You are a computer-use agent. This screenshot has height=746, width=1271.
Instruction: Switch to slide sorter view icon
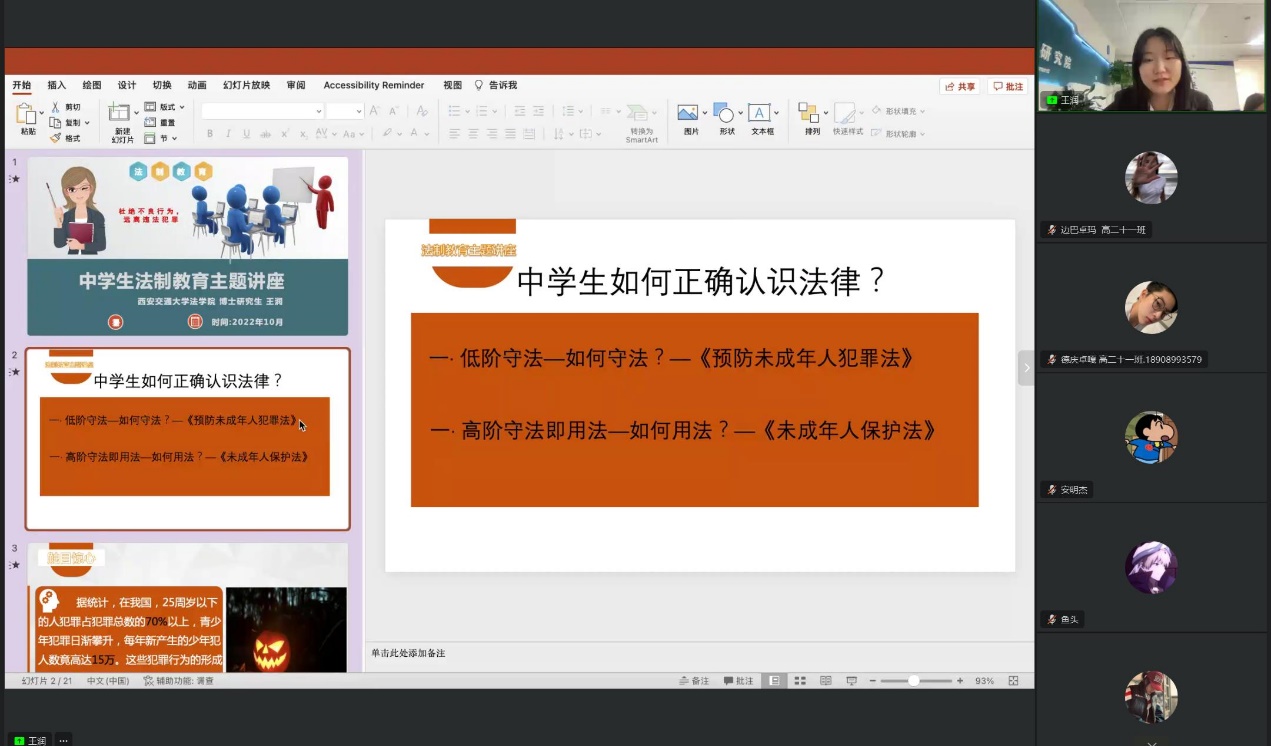point(800,681)
